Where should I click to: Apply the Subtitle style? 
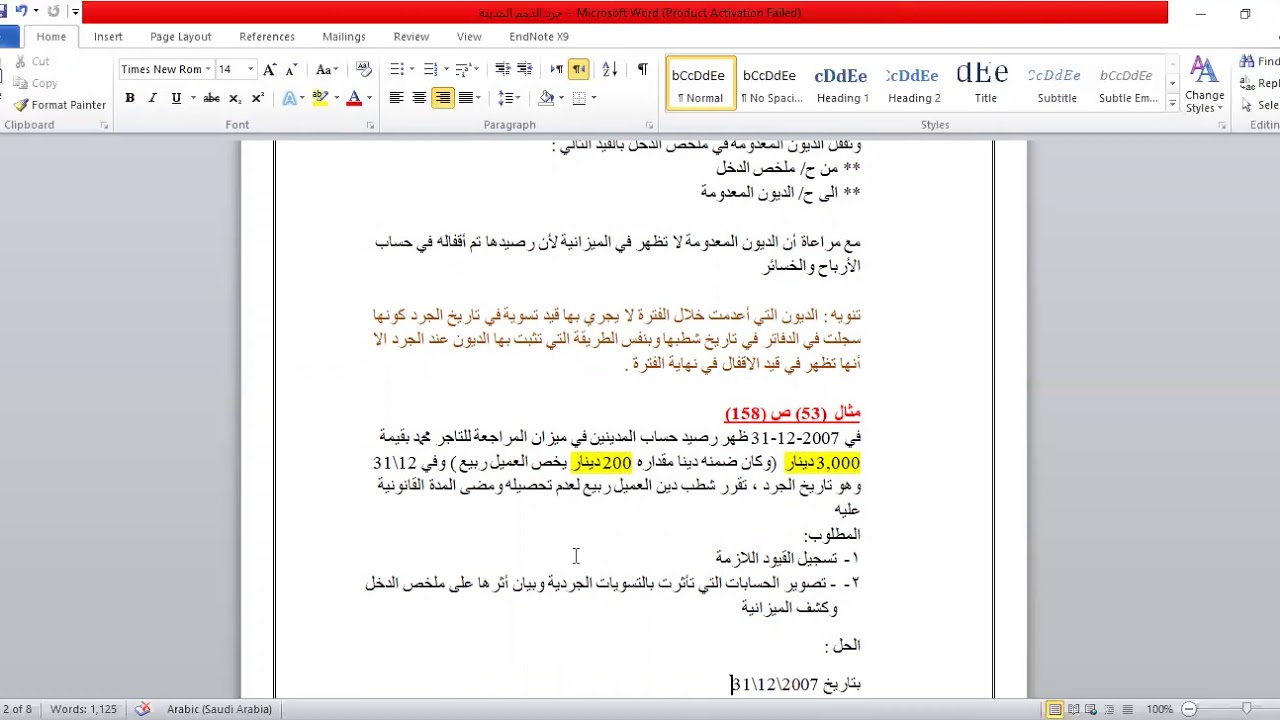tap(1057, 84)
